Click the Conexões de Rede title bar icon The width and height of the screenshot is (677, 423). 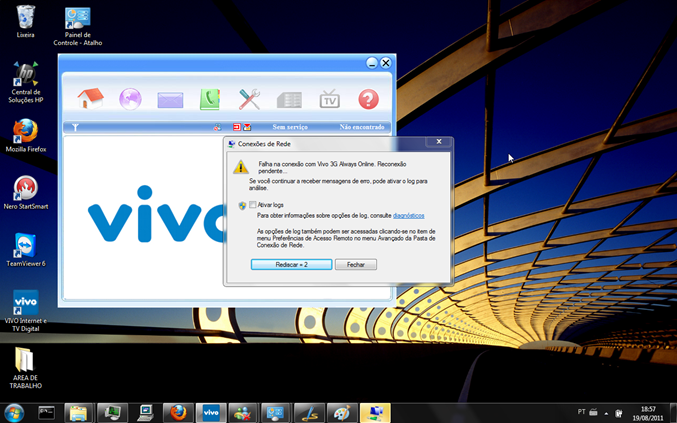[x=231, y=144]
